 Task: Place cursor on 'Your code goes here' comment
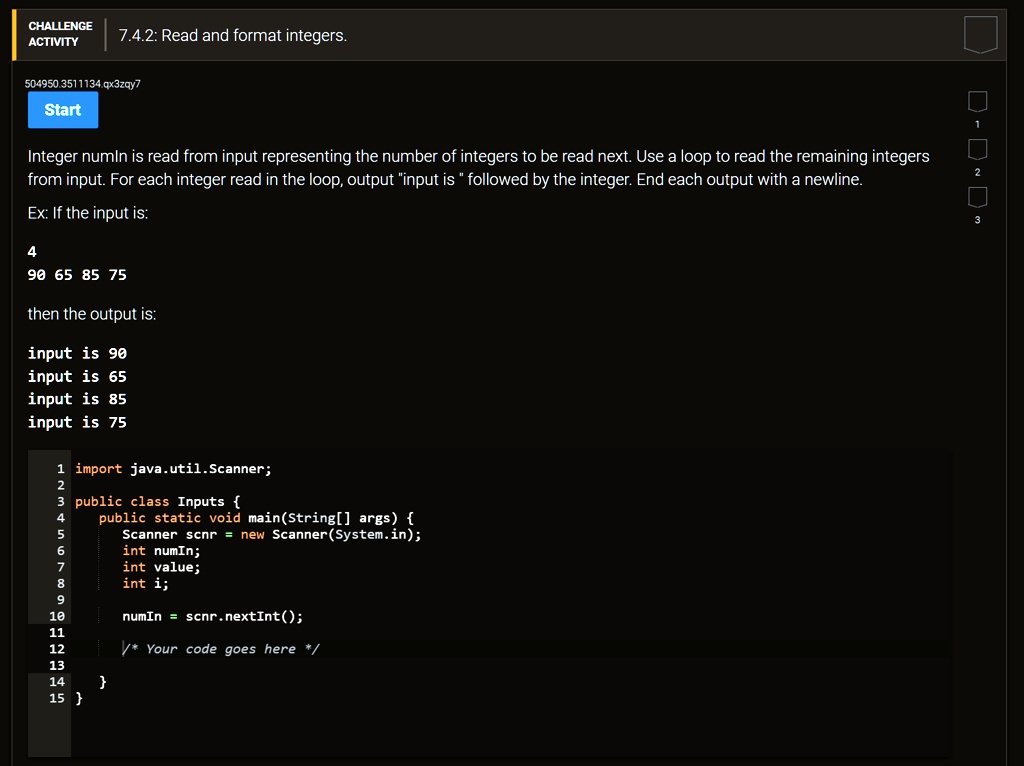point(221,649)
